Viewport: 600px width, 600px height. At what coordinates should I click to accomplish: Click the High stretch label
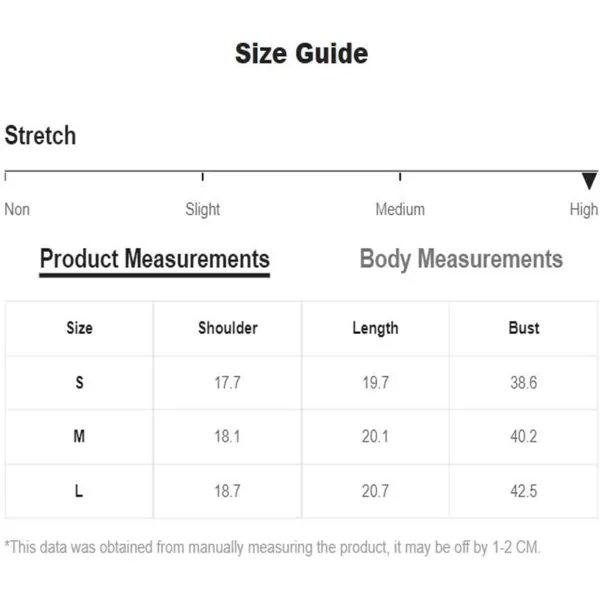tap(583, 210)
